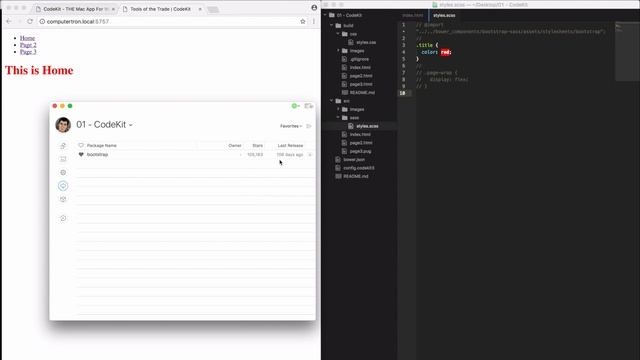
Task: Open the gear settings icon in CodeKit sidebar
Action: pyautogui.click(x=63, y=173)
